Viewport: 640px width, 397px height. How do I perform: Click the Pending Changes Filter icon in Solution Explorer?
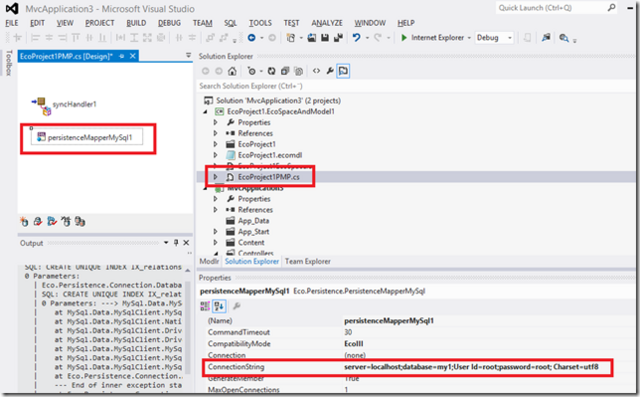click(252, 71)
